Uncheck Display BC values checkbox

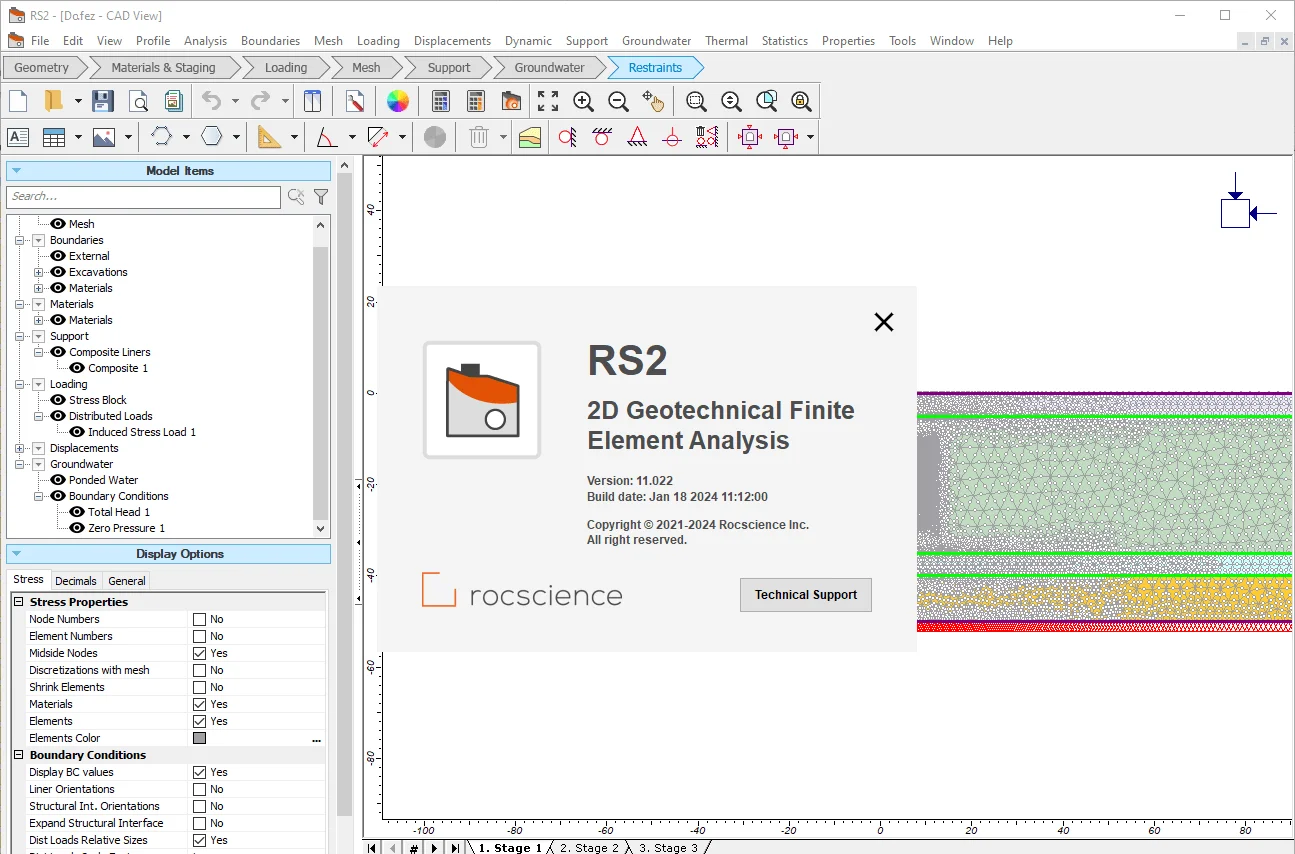pos(200,772)
